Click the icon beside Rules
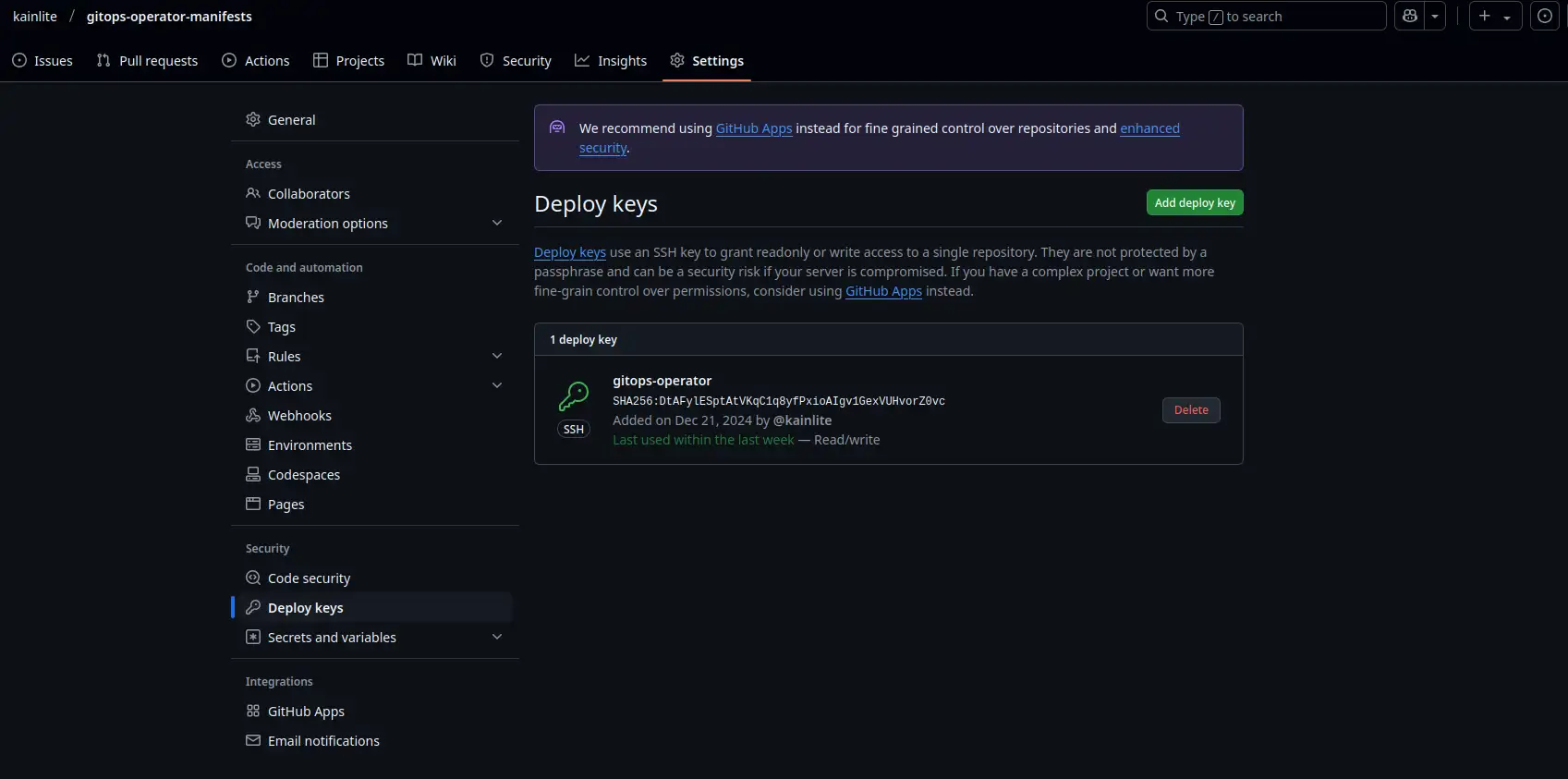The image size is (1568, 779). point(253,356)
